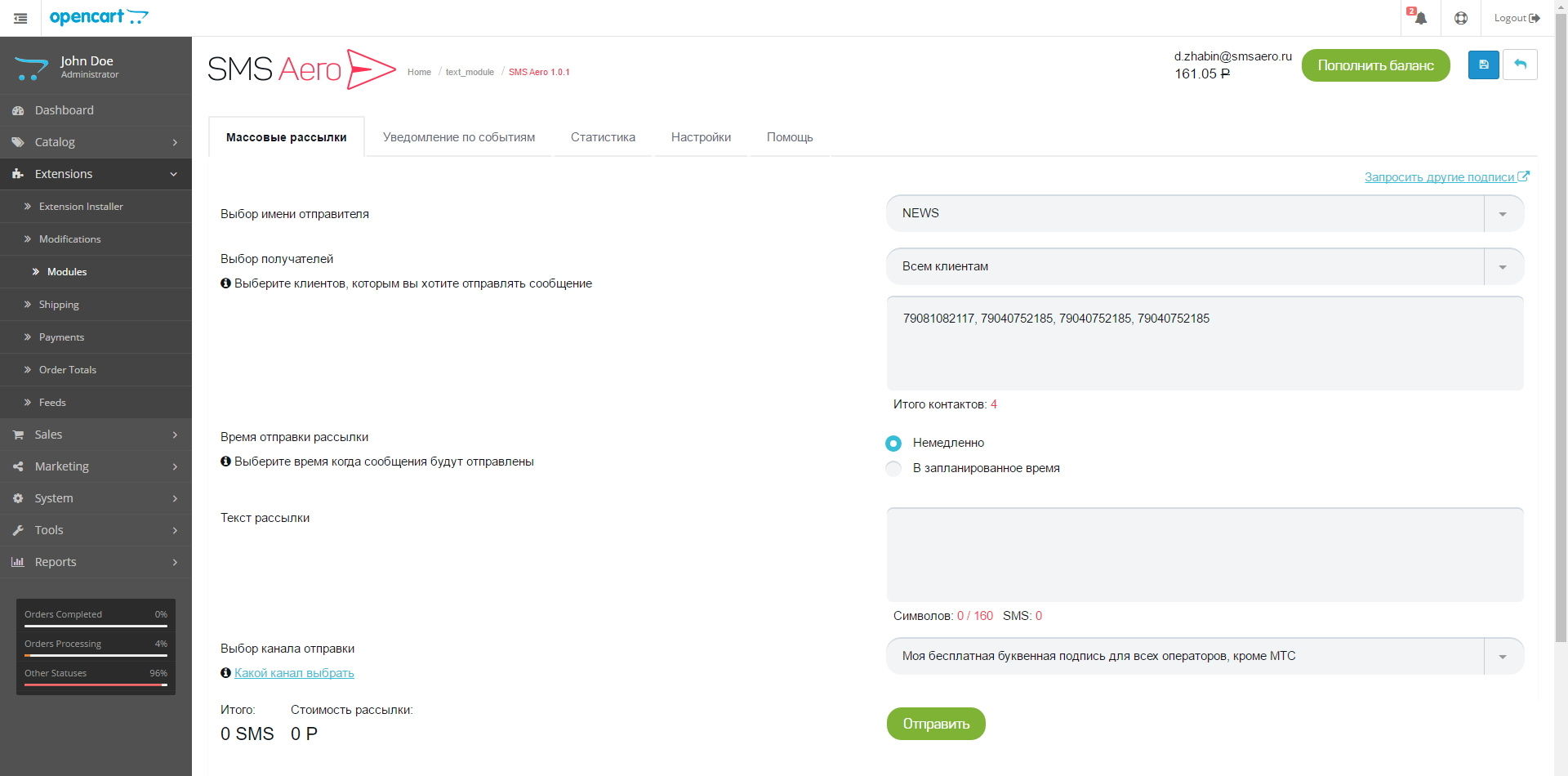
Task: Click the external link icon next to Запросить другие подписи
Action: point(1523,176)
